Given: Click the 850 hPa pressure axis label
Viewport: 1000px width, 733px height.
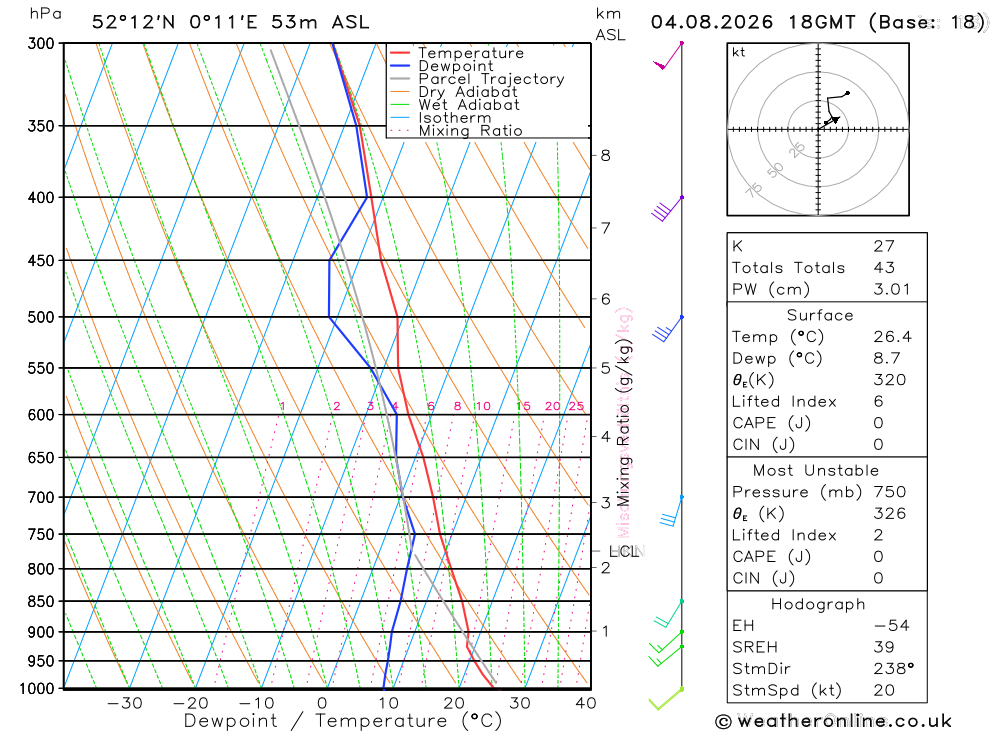Looking at the screenshot, I should (41, 602).
